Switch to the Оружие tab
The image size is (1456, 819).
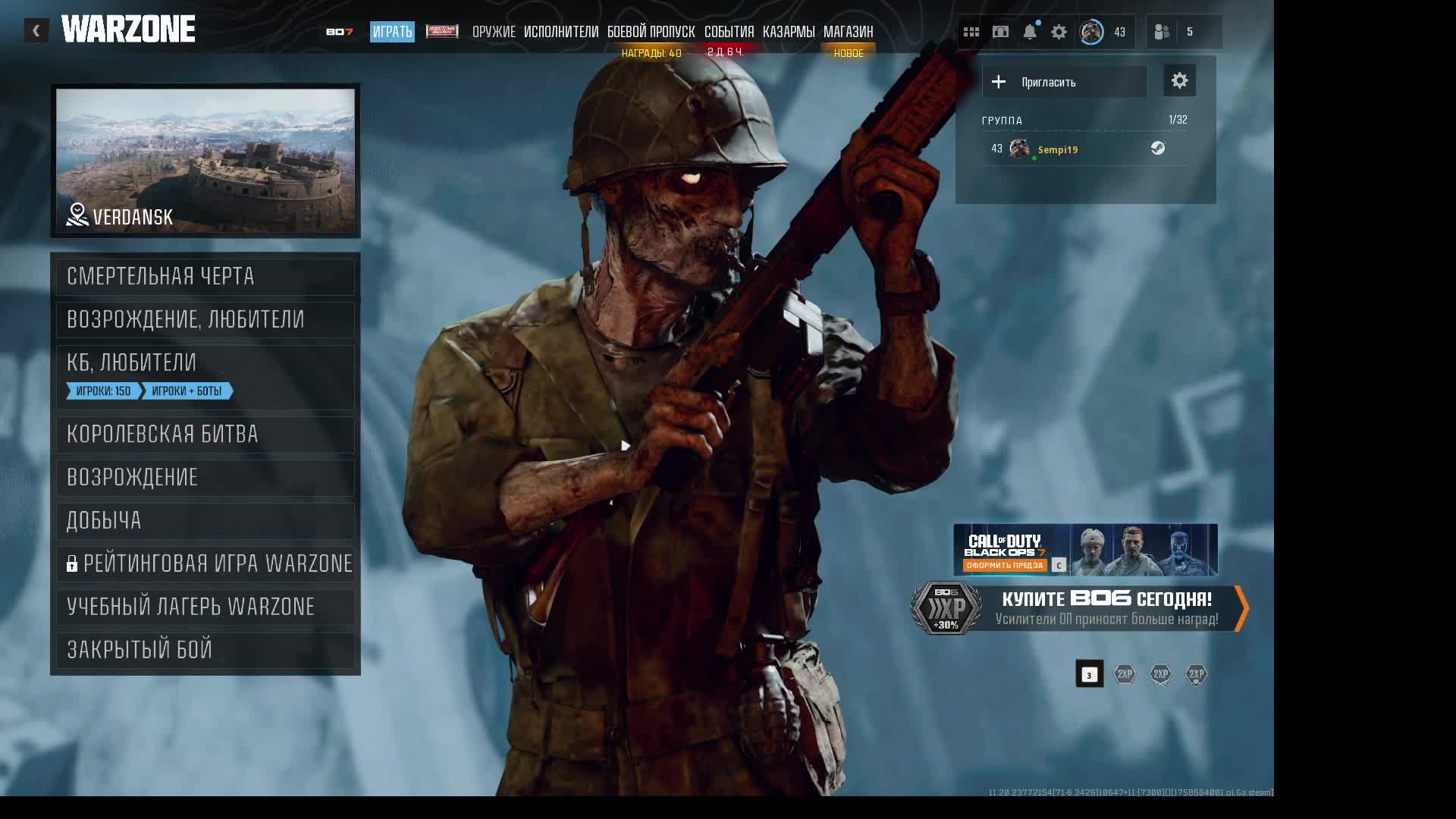coord(494,32)
